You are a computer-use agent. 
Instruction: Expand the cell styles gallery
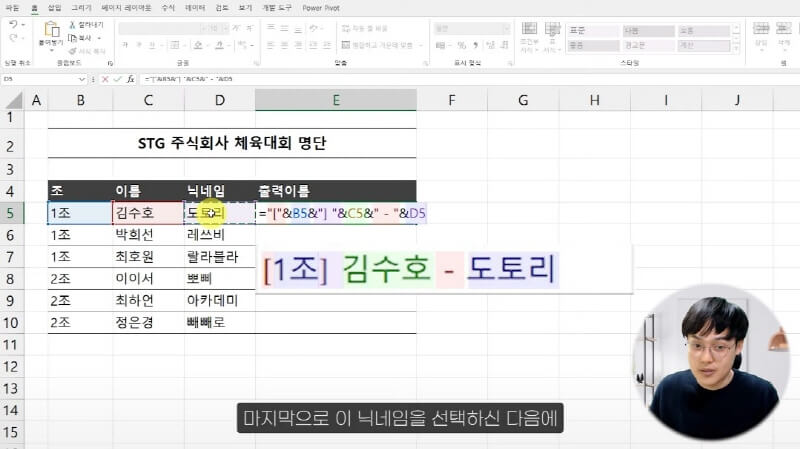(x=736, y=48)
